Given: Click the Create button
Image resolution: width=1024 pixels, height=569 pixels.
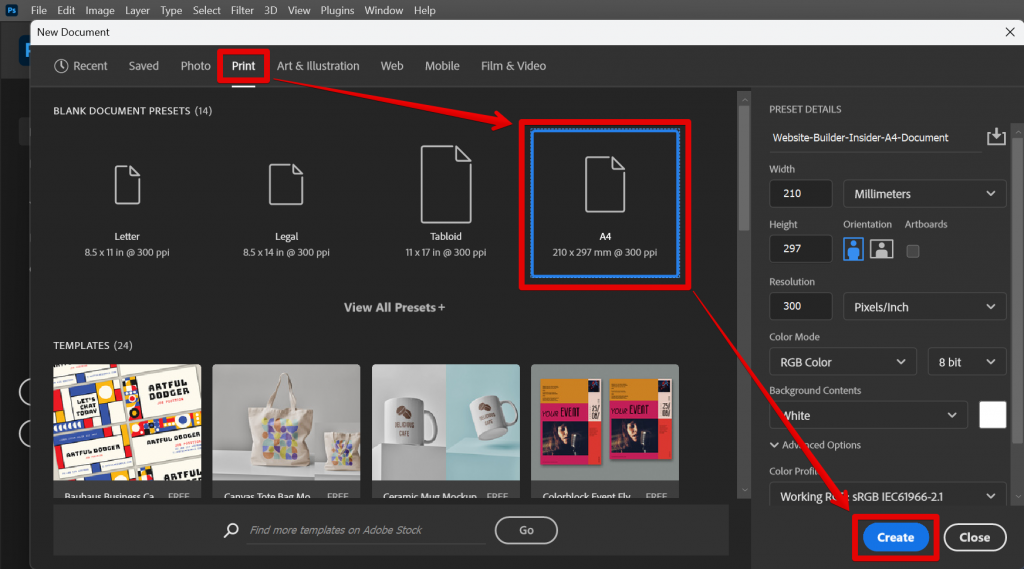Looking at the screenshot, I should (895, 537).
